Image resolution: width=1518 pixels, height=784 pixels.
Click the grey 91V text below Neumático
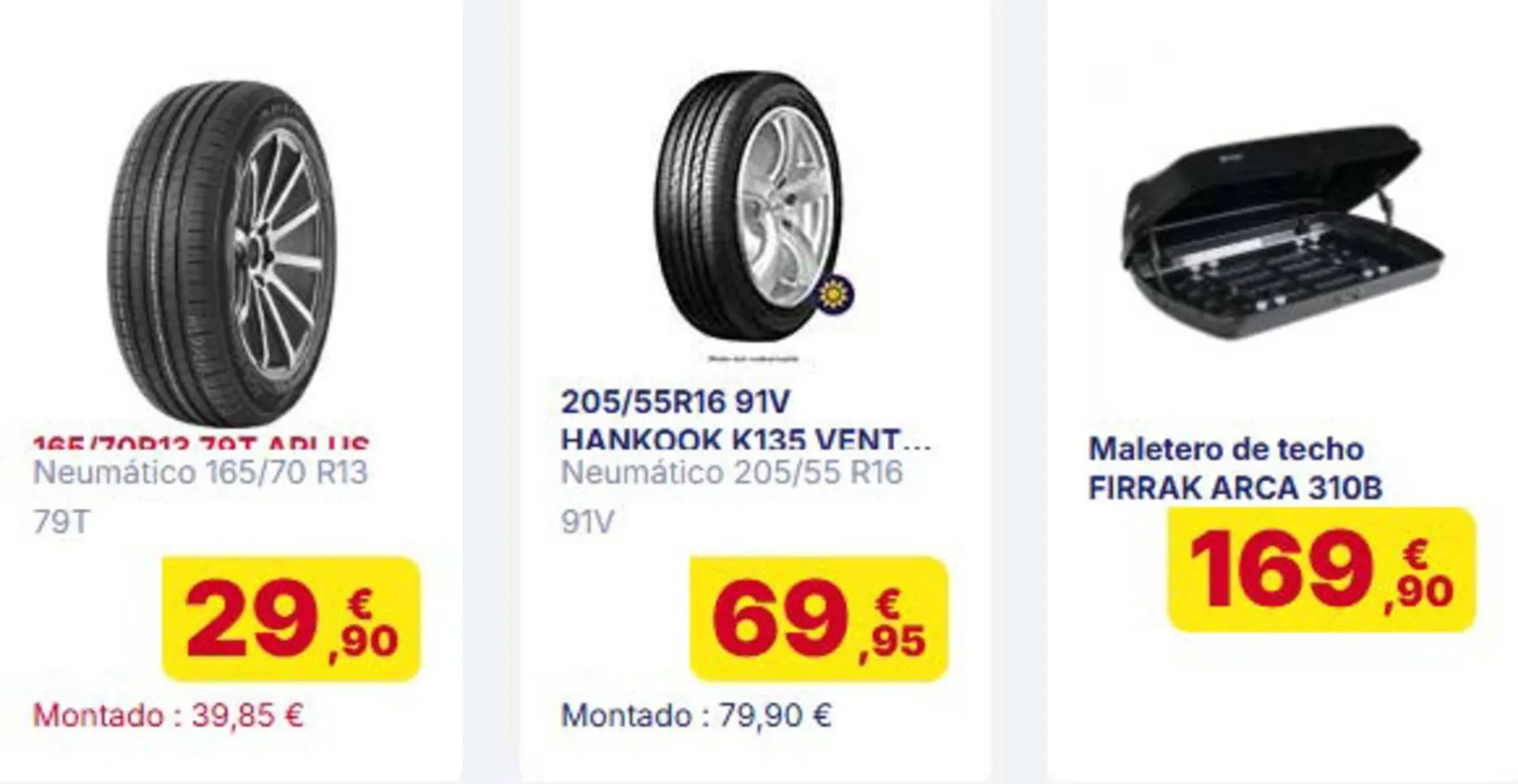click(x=587, y=522)
